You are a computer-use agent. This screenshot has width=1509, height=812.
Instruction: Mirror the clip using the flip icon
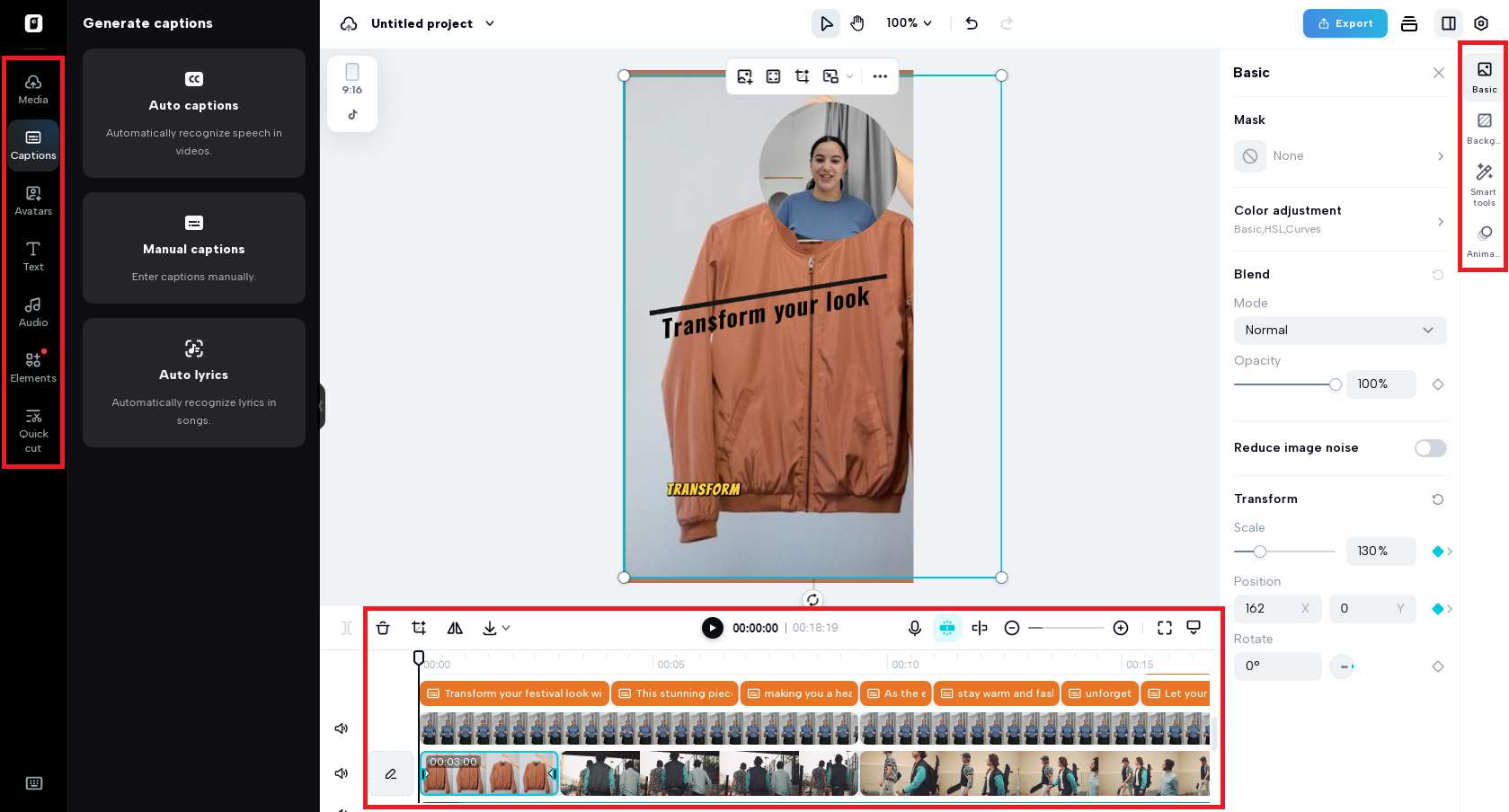455,628
